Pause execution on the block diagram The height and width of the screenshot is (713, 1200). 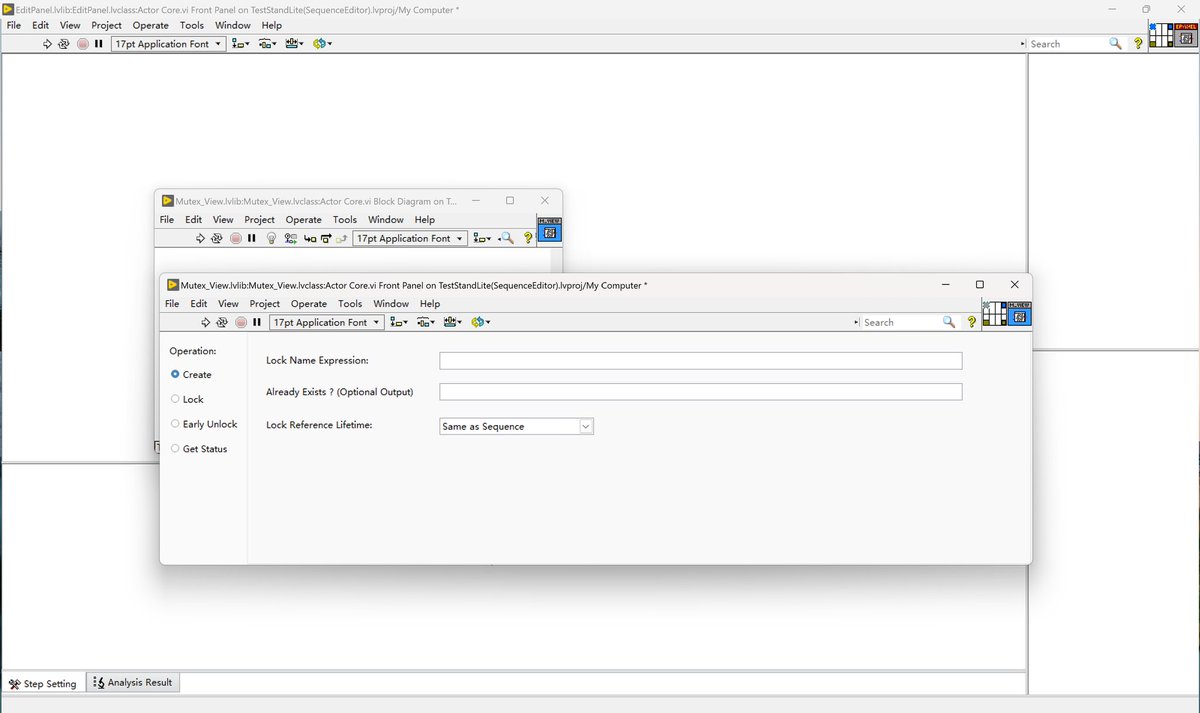pyautogui.click(x=250, y=238)
